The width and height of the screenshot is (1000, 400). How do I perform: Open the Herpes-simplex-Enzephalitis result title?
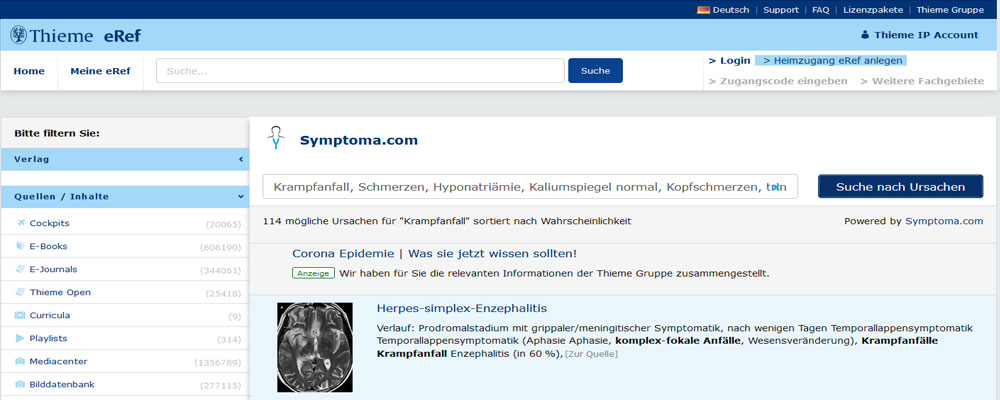(x=462, y=308)
